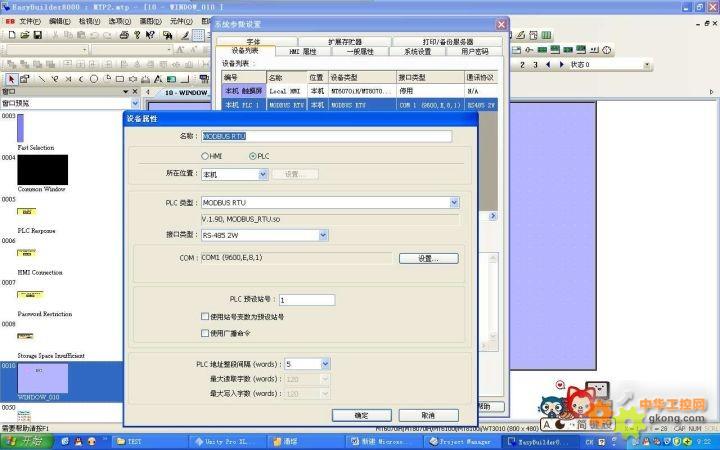
Task: Click the New file icon in toolbar
Action: 12,35
